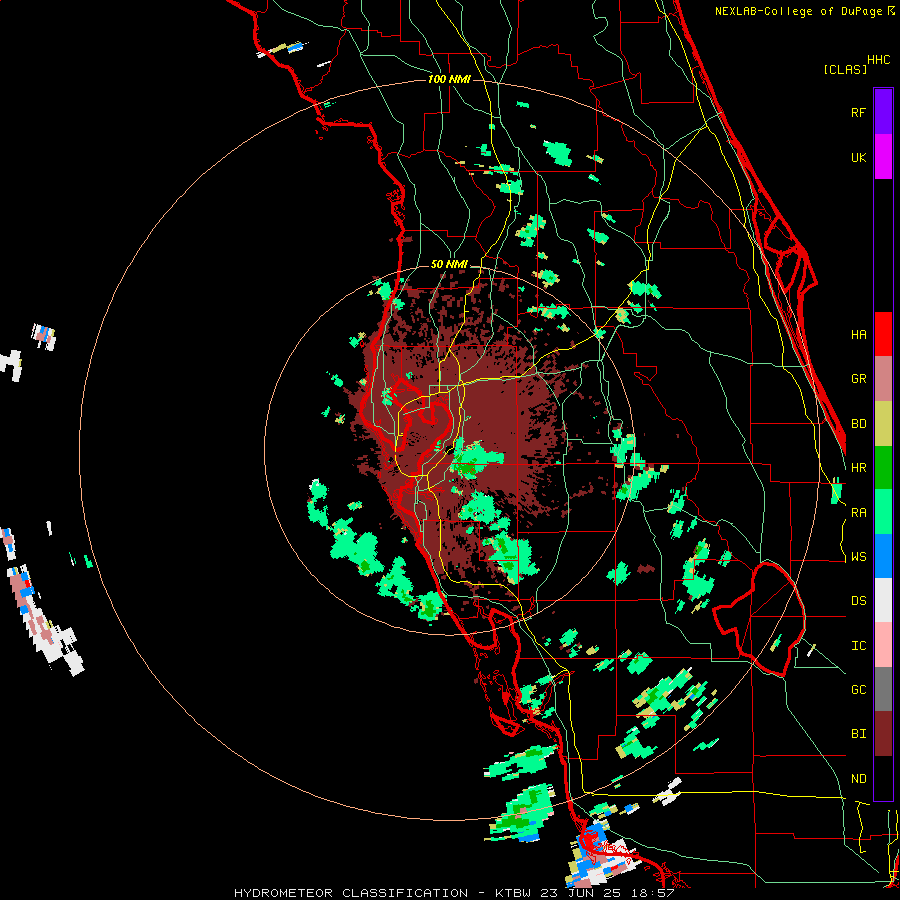Image resolution: width=900 pixels, height=900 pixels.
Task: Click the WS blue legend swatch
Action: 883,556
